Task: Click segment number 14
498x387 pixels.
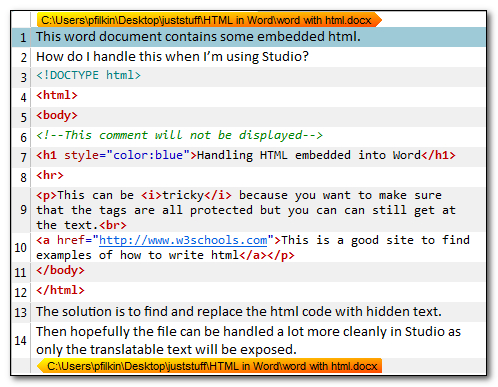Action: click(20, 341)
